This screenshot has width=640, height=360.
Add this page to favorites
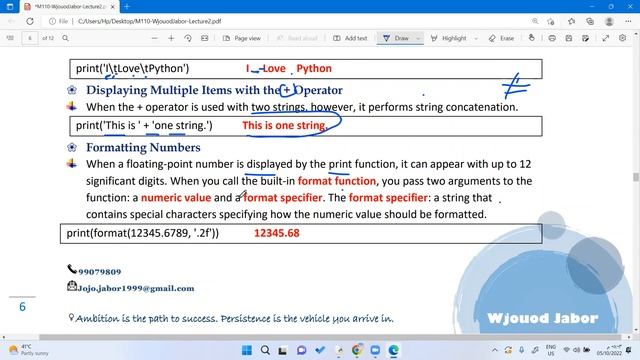point(551,21)
